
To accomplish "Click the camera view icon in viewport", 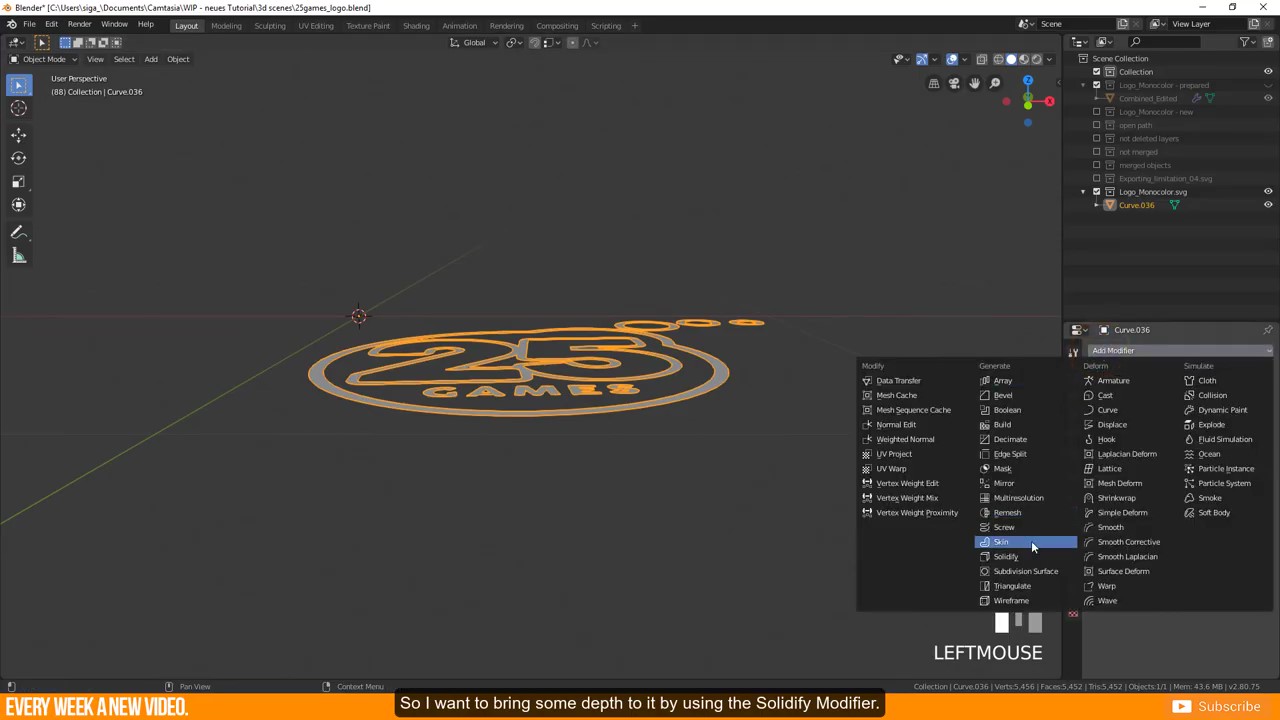I will tap(954, 84).
